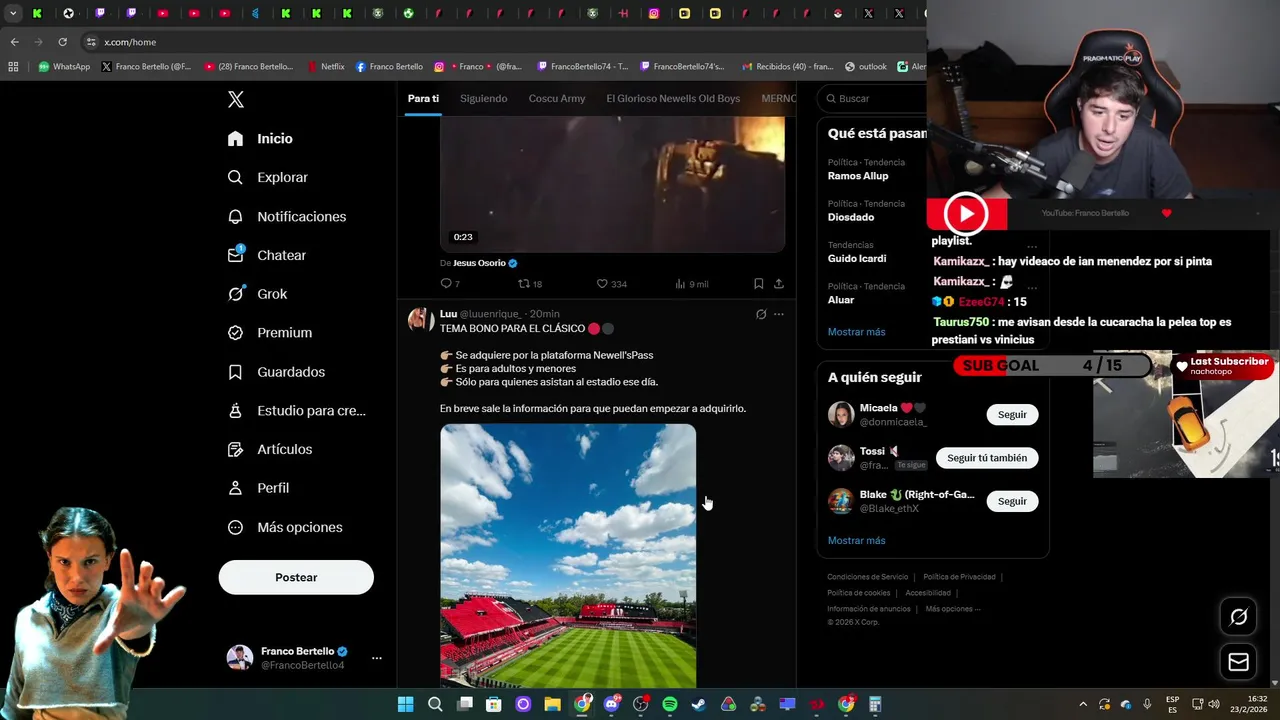Open the more options dots on Luu's post
The height and width of the screenshot is (720, 1280).
[779, 314]
